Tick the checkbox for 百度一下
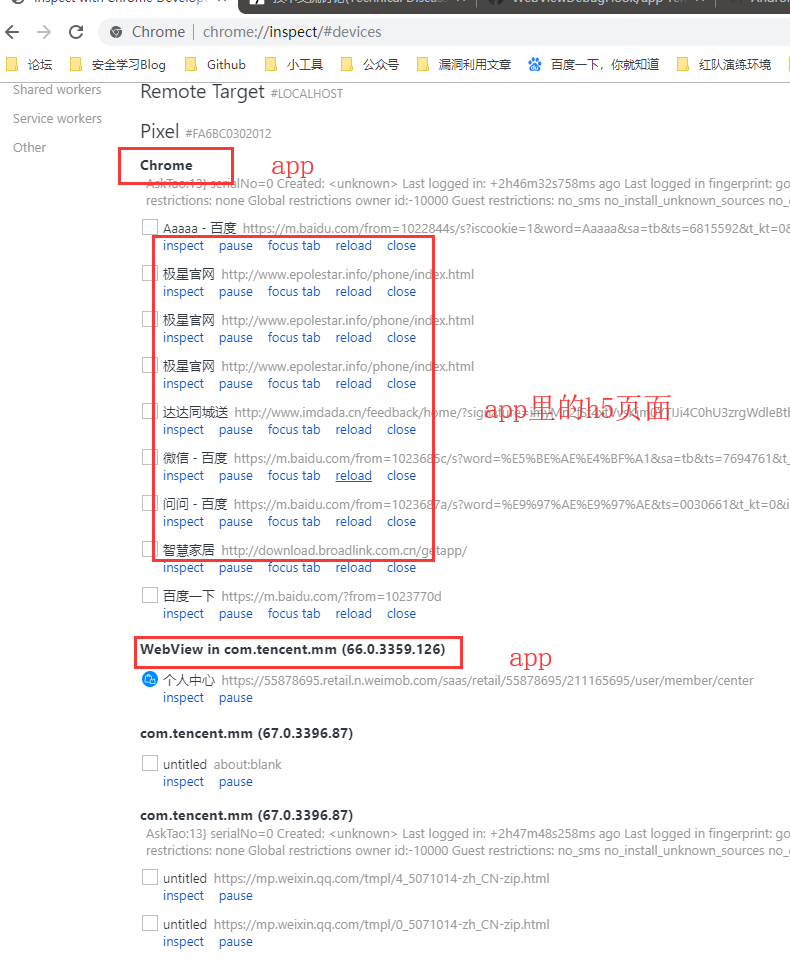The height and width of the screenshot is (975, 790). [x=149, y=595]
